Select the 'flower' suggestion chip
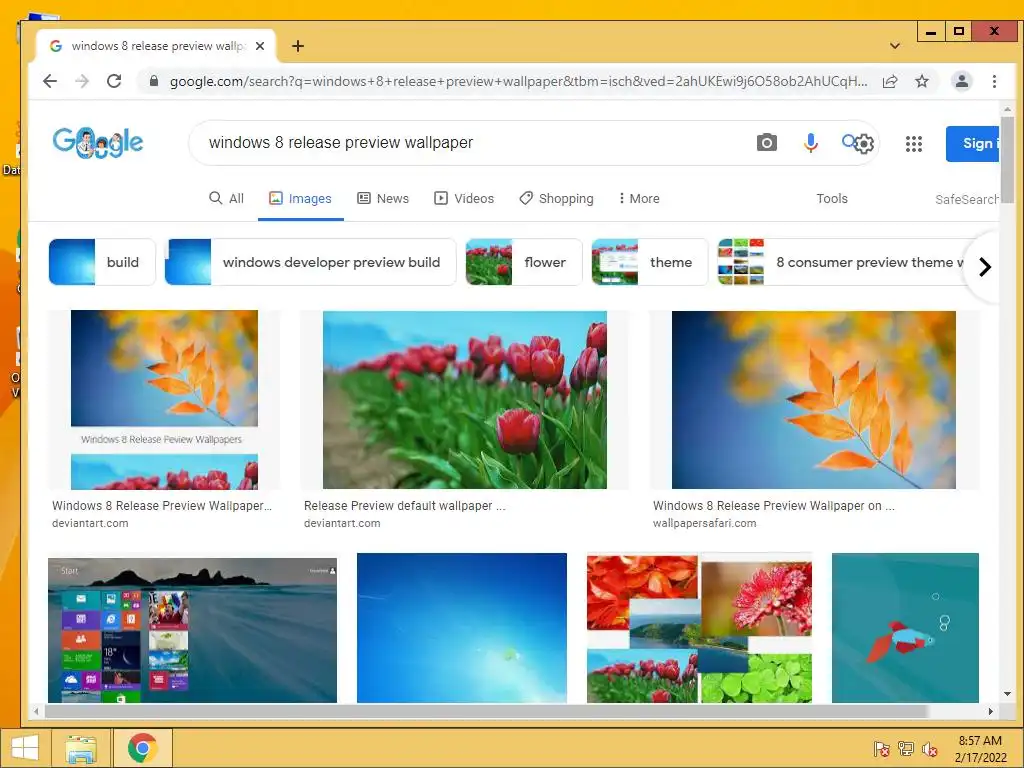Screen dimensions: 1024x768 point(524,262)
